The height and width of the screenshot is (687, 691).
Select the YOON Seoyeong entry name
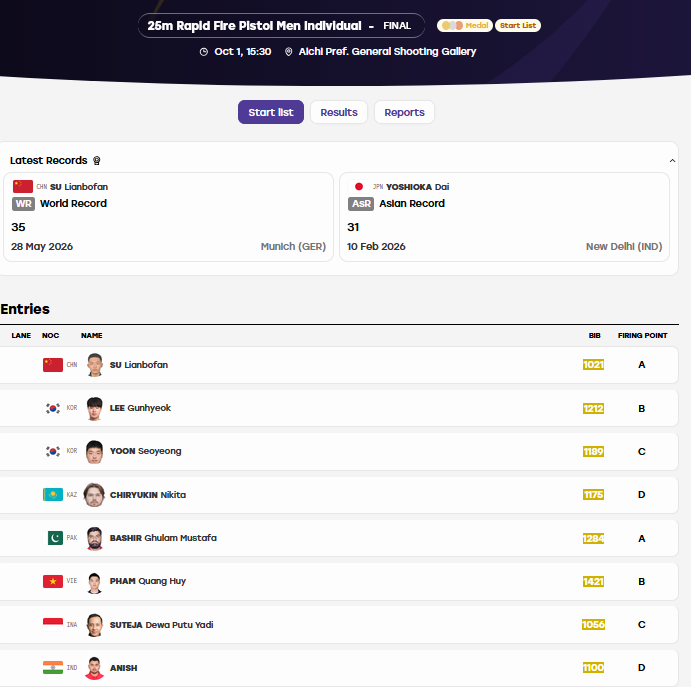(145, 451)
